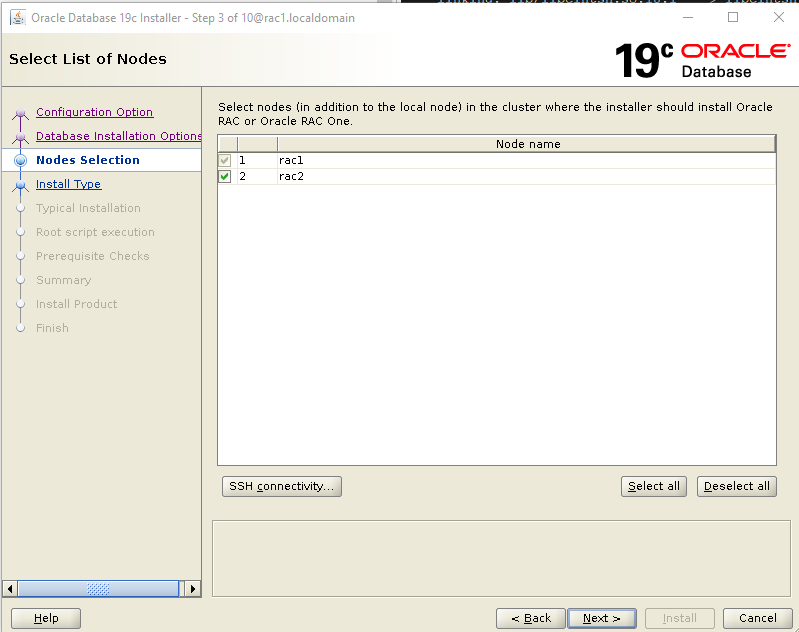Click the sidebar scrollbar right arrow
Viewport: 799px width, 632px height.
click(x=193, y=589)
